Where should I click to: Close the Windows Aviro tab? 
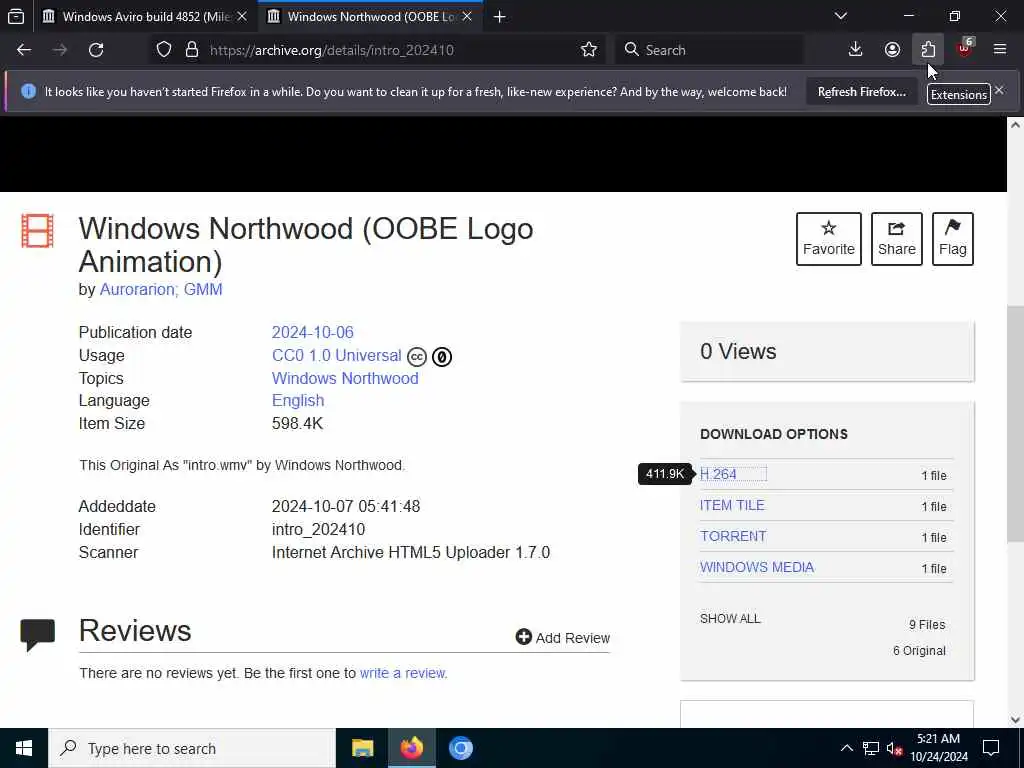pyautogui.click(x=242, y=17)
